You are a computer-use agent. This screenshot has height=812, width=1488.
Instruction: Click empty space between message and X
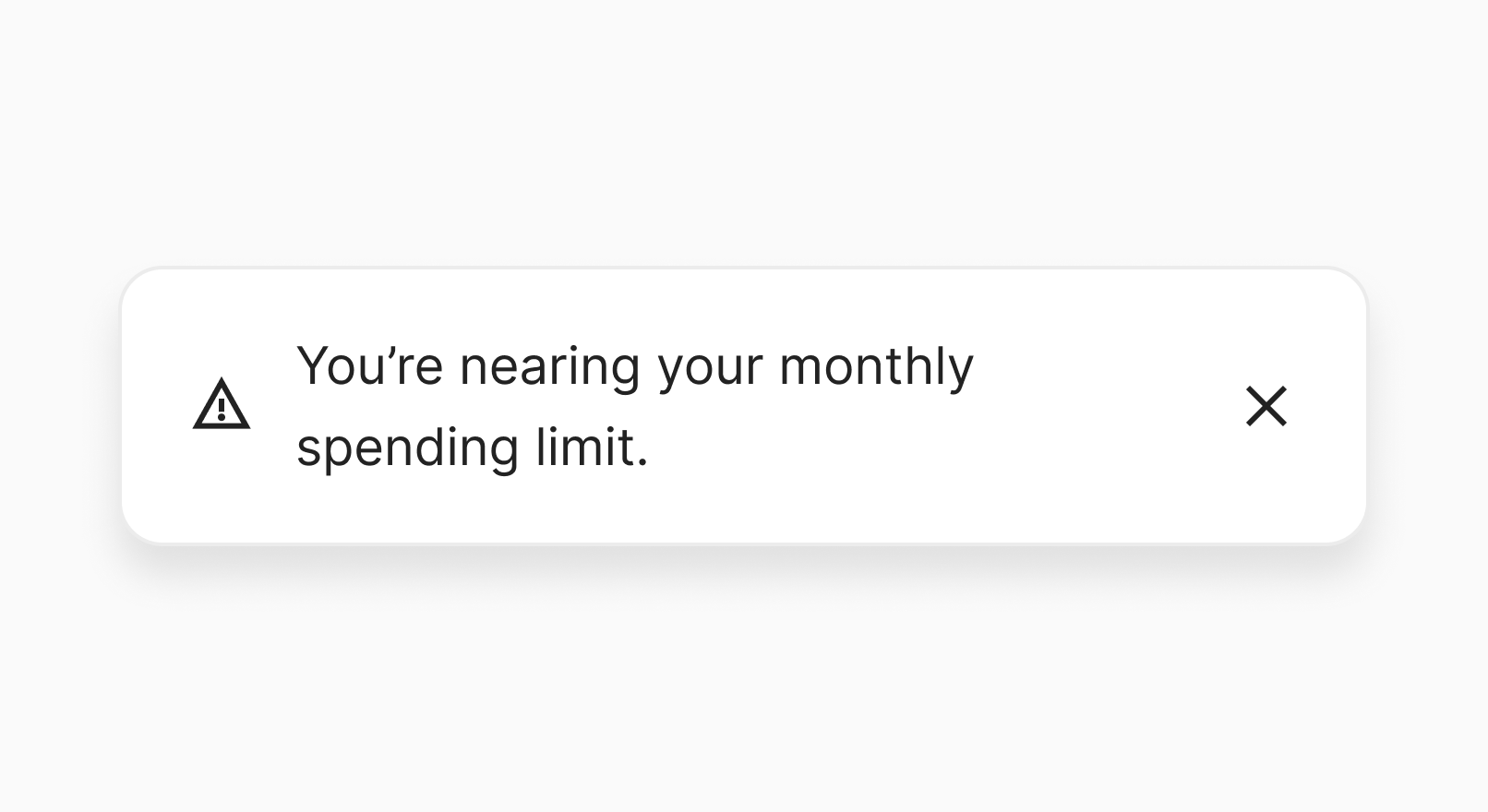pyautogui.click(x=1108, y=406)
